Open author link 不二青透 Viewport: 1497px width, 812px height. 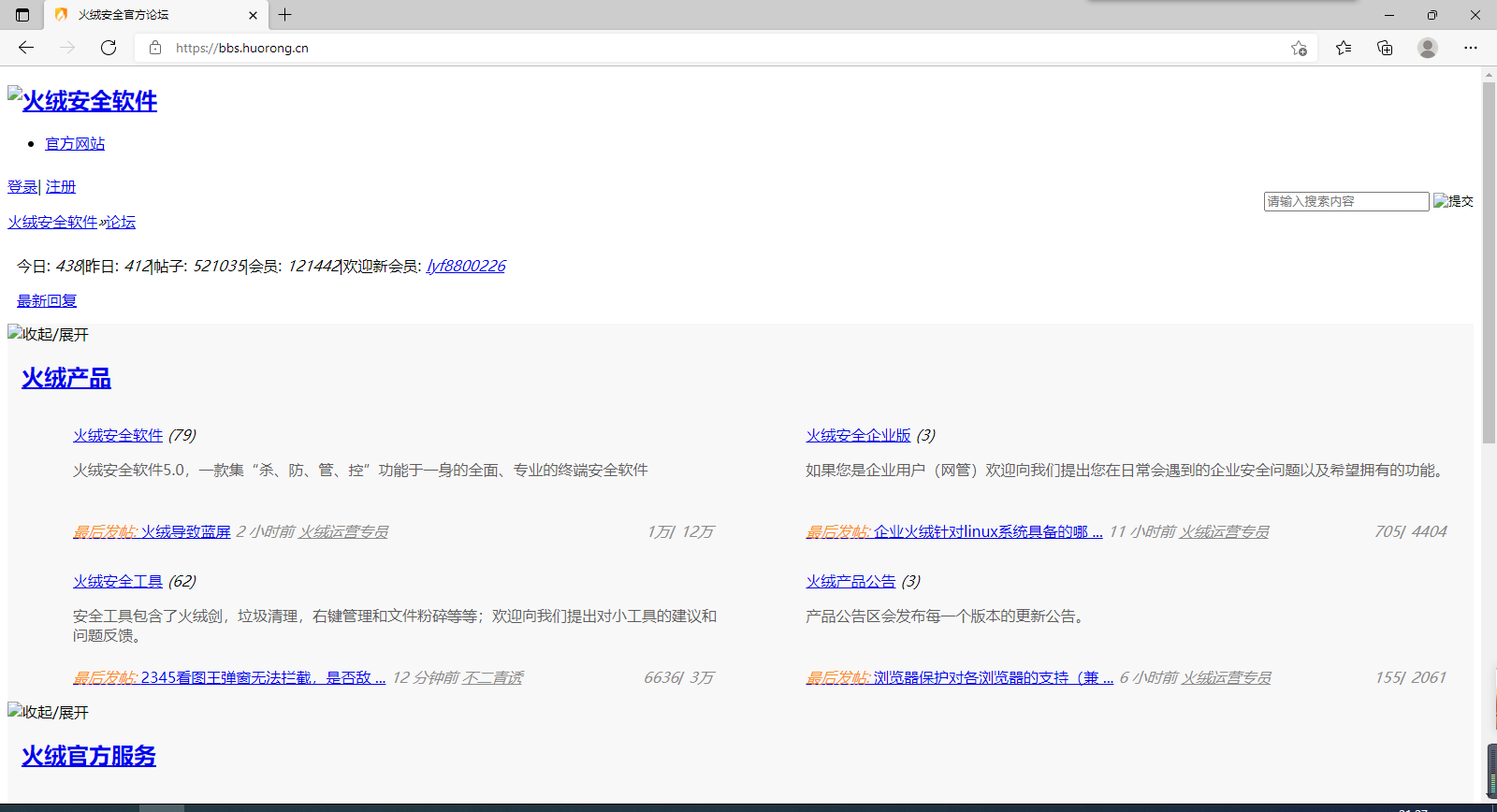point(492,677)
